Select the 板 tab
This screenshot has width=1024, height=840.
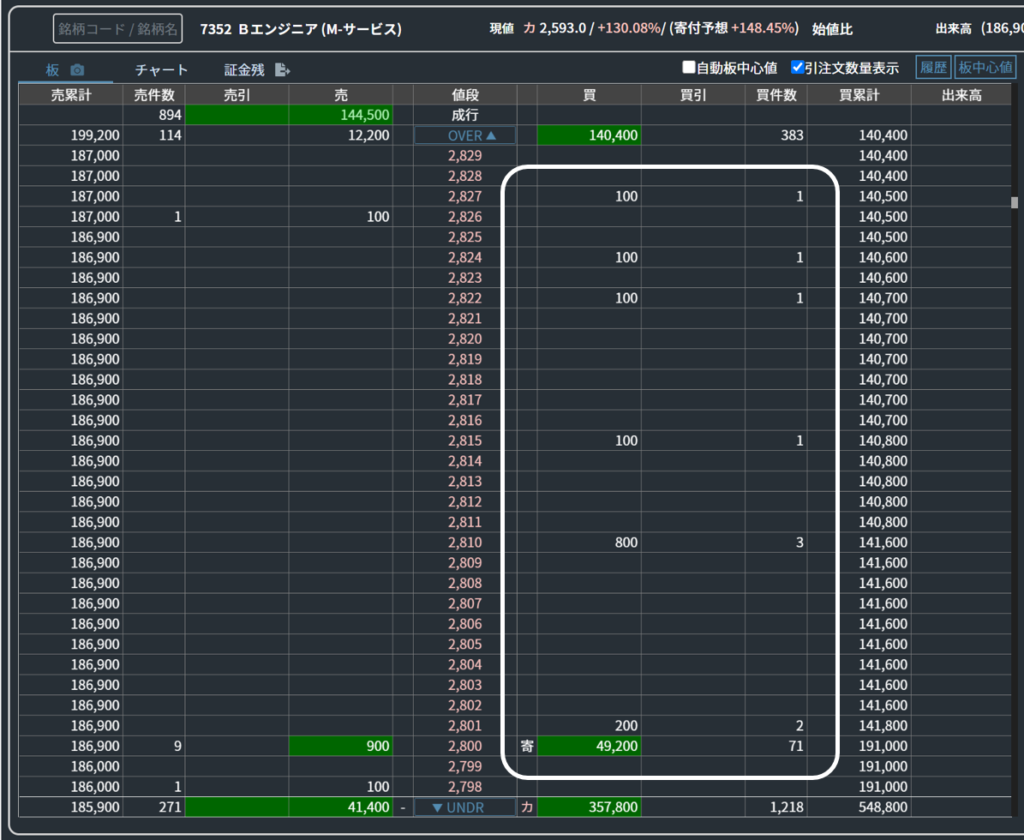pyautogui.click(x=53, y=70)
